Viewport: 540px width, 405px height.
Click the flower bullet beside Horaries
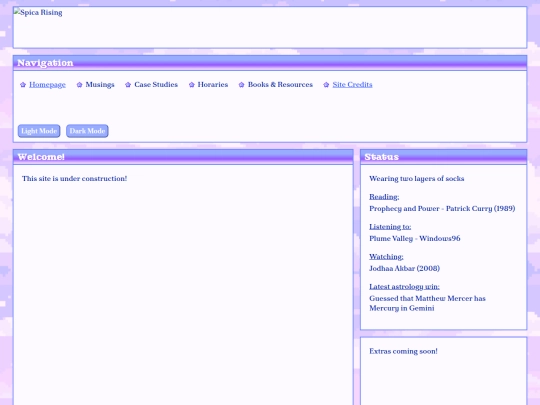click(x=192, y=85)
